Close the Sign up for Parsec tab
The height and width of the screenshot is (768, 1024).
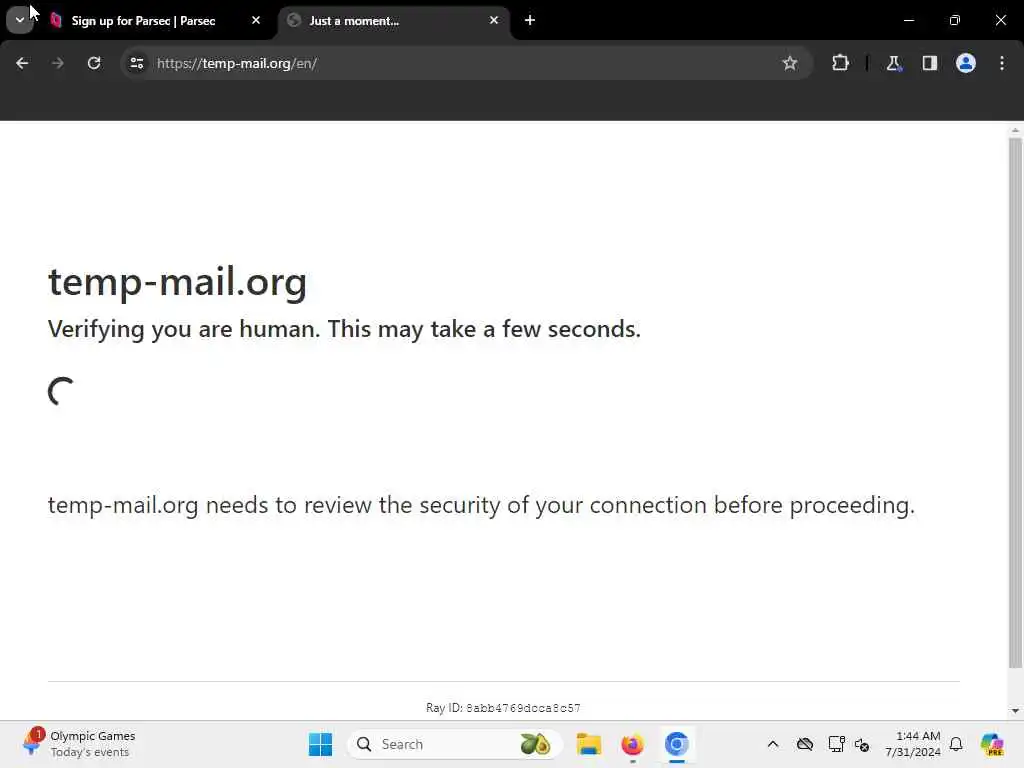(256, 20)
